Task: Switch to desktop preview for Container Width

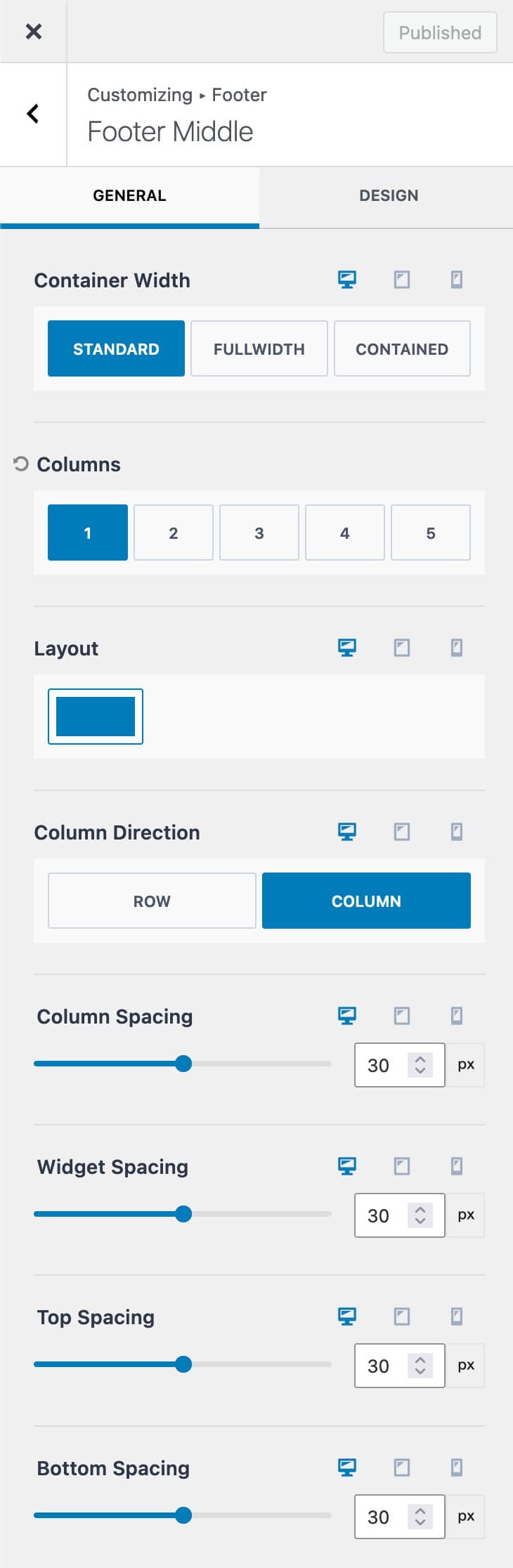Action: [346, 279]
